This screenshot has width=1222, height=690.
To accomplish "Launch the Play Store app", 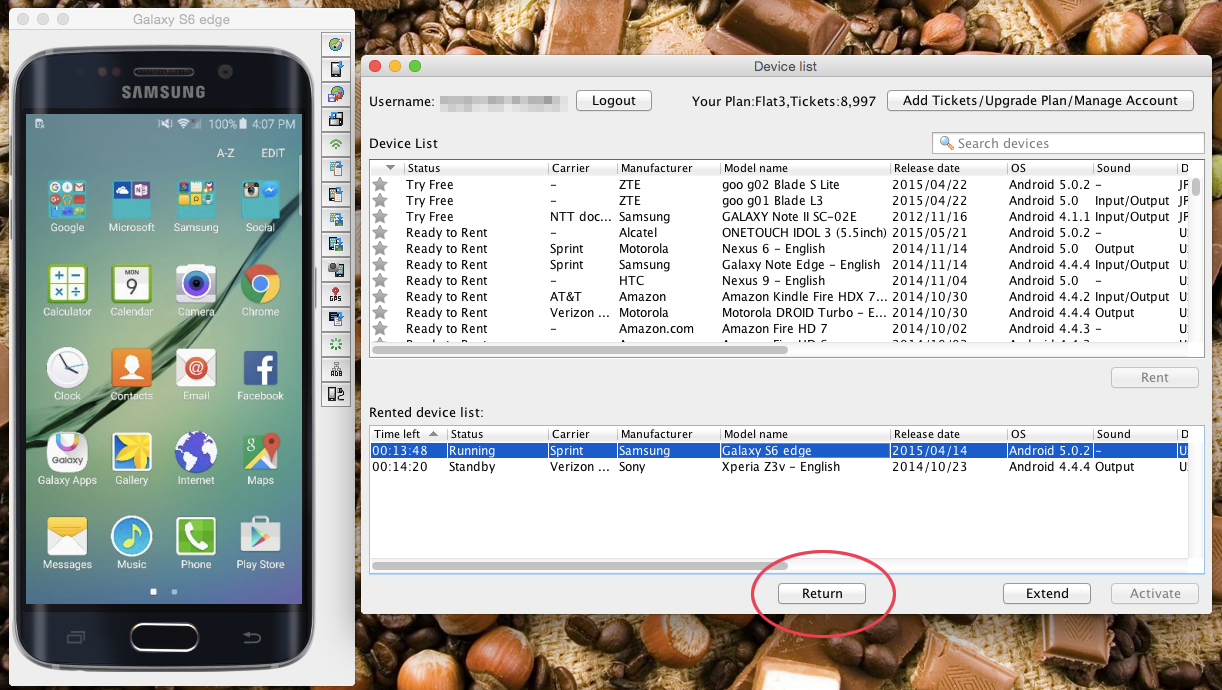I will [260, 543].
